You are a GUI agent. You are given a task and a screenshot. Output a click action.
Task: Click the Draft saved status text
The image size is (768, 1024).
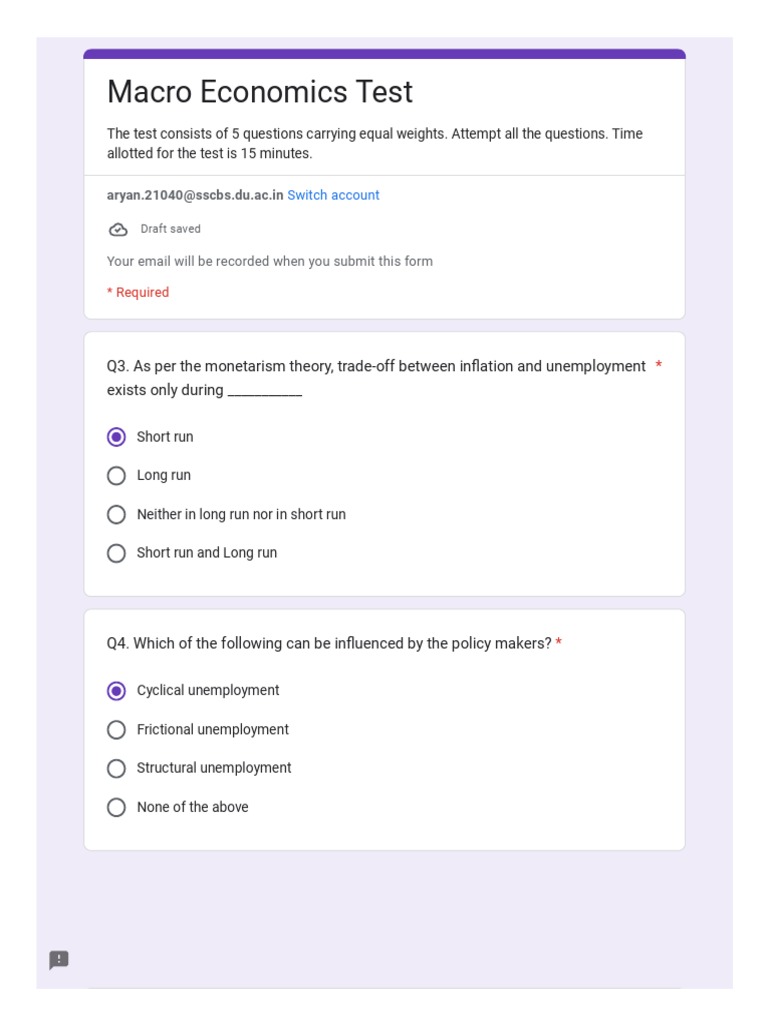(x=170, y=229)
